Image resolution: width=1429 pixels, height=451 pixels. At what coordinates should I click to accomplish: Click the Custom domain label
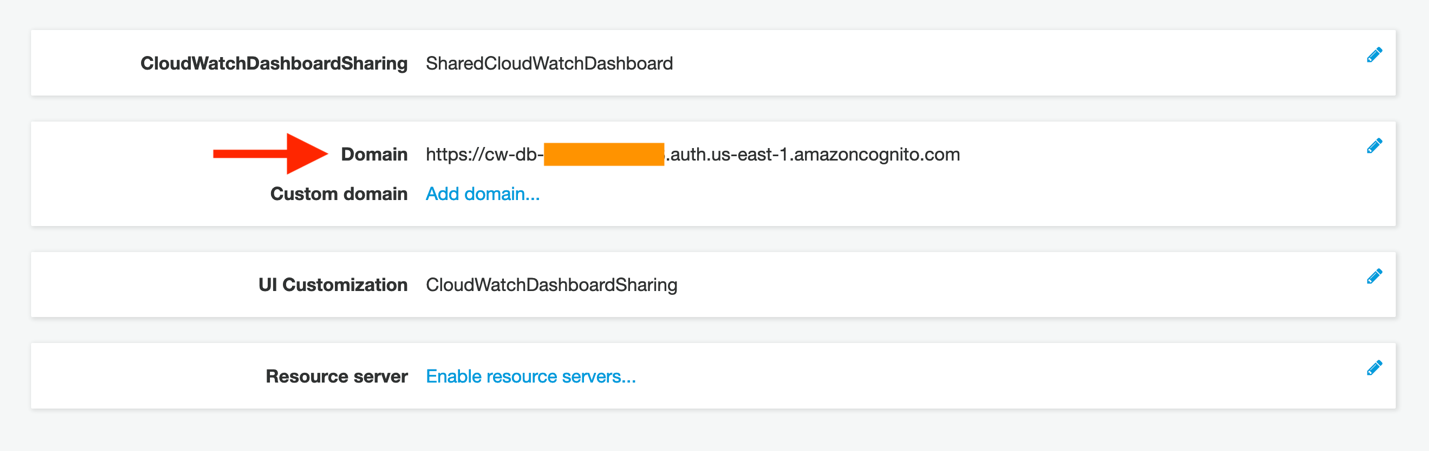(339, 194)
